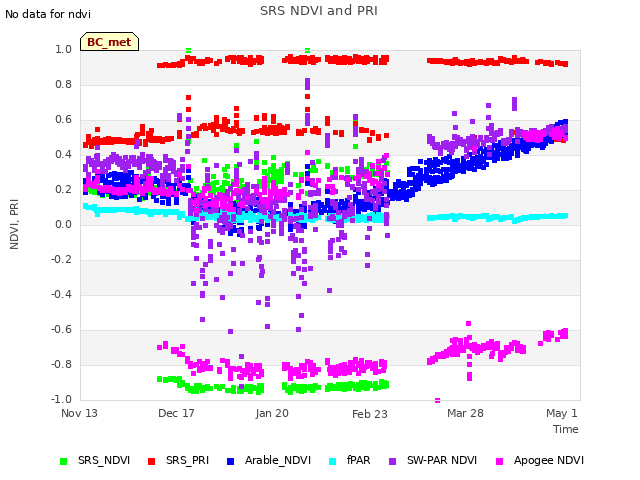Click the Jan 20 x-axis tick label
The height and width of the screenshot is (480, 640).
pos(272,413)
